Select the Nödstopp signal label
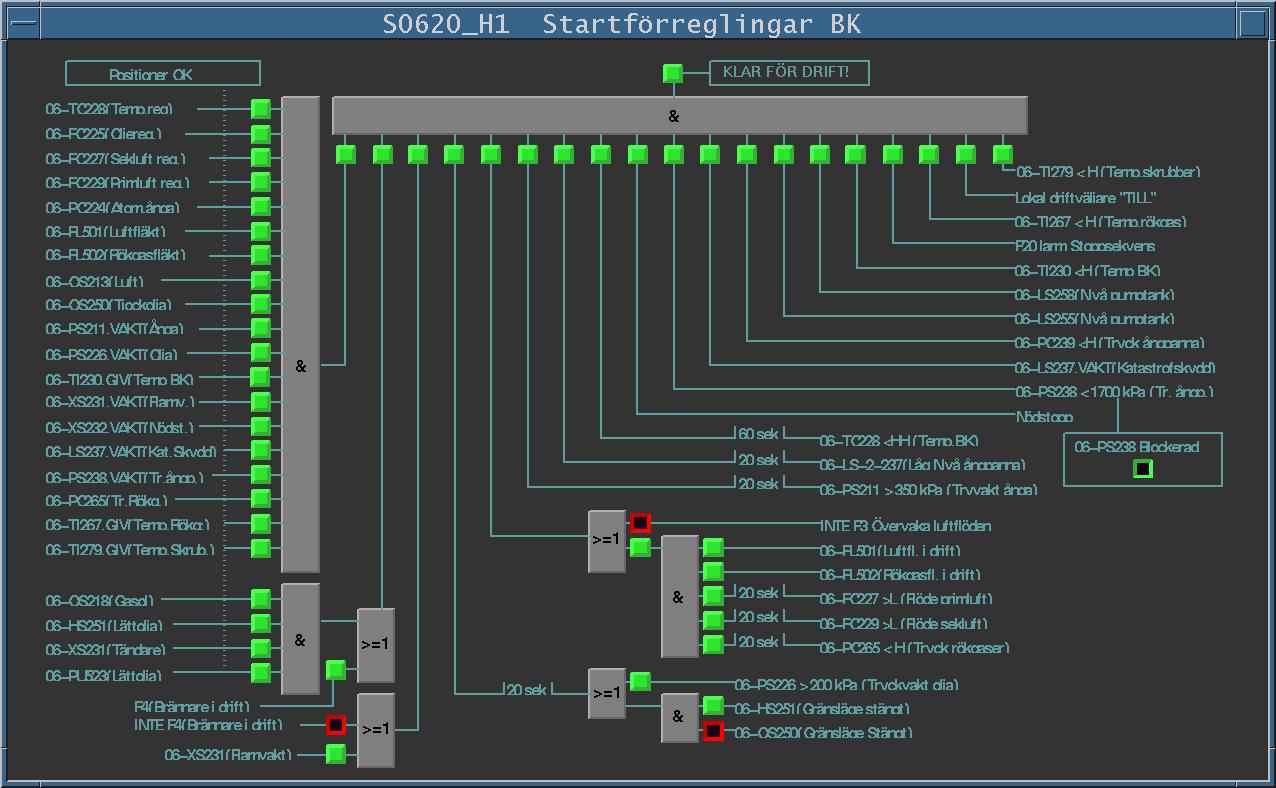Viewport: 1276px width, 788px height. click(1043, 417)
